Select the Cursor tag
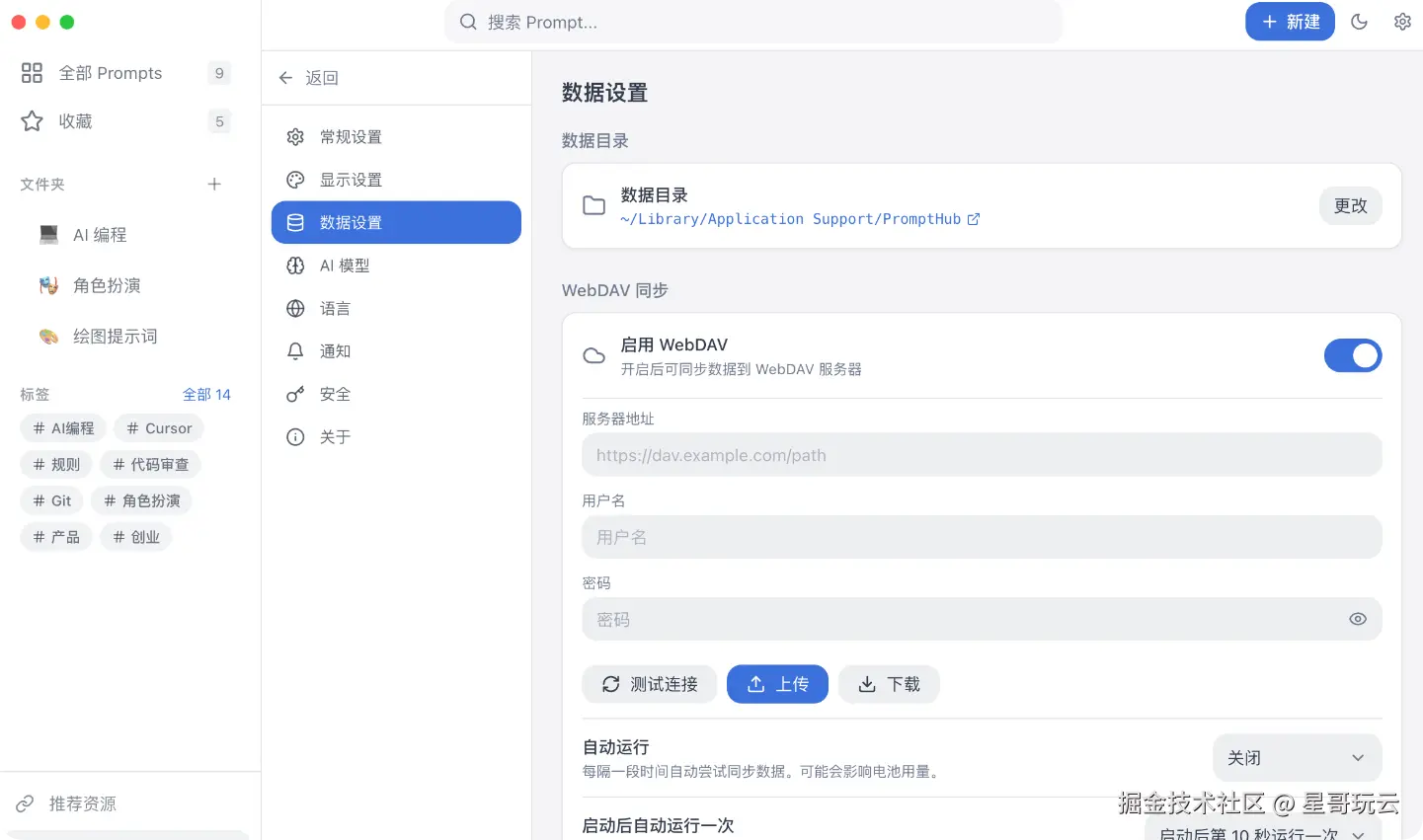 pos(159,428)
